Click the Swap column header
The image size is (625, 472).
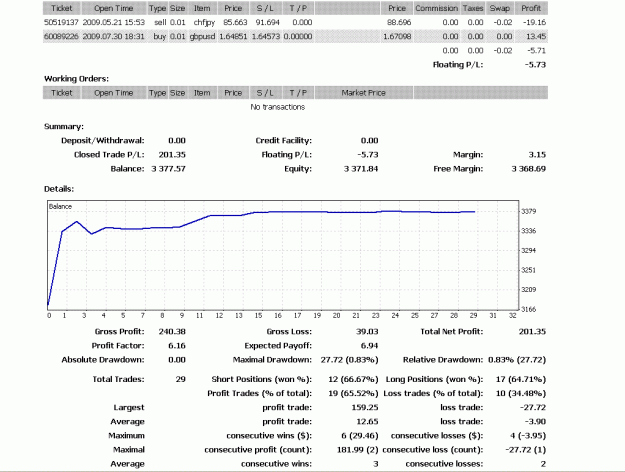499,8
